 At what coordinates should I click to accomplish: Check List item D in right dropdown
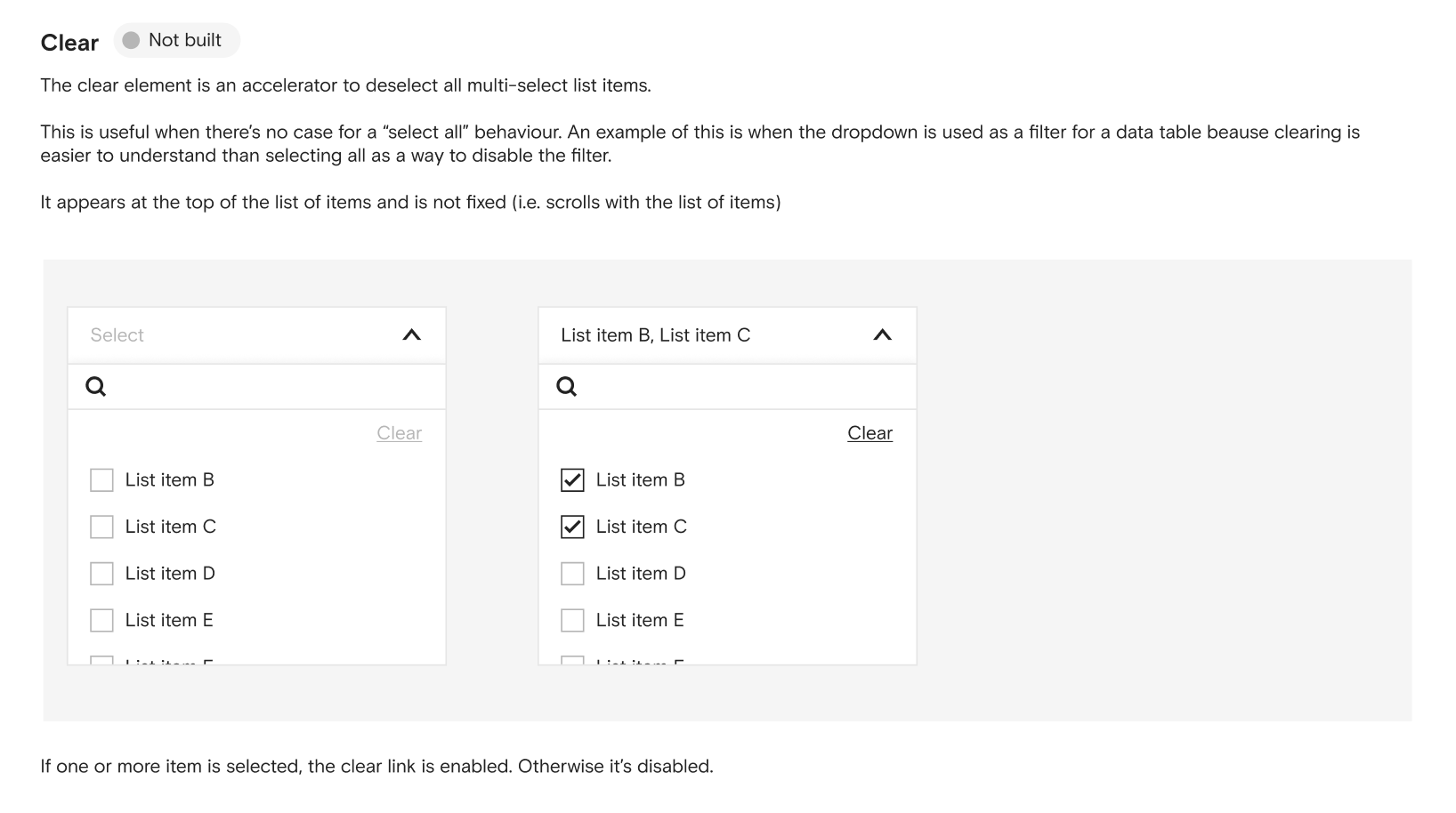(x=572, y=574)
